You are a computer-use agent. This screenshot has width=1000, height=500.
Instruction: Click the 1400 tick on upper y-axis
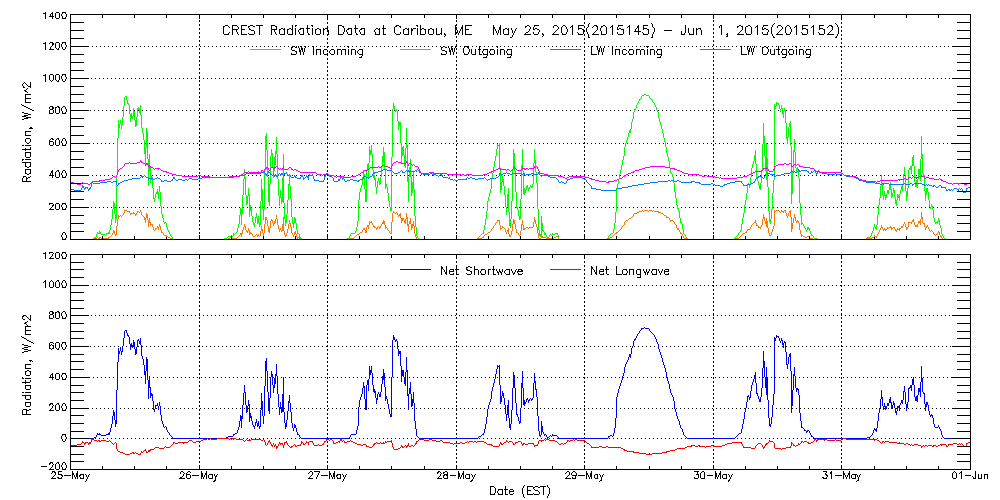pyautogui.click(x=53, y=17)
